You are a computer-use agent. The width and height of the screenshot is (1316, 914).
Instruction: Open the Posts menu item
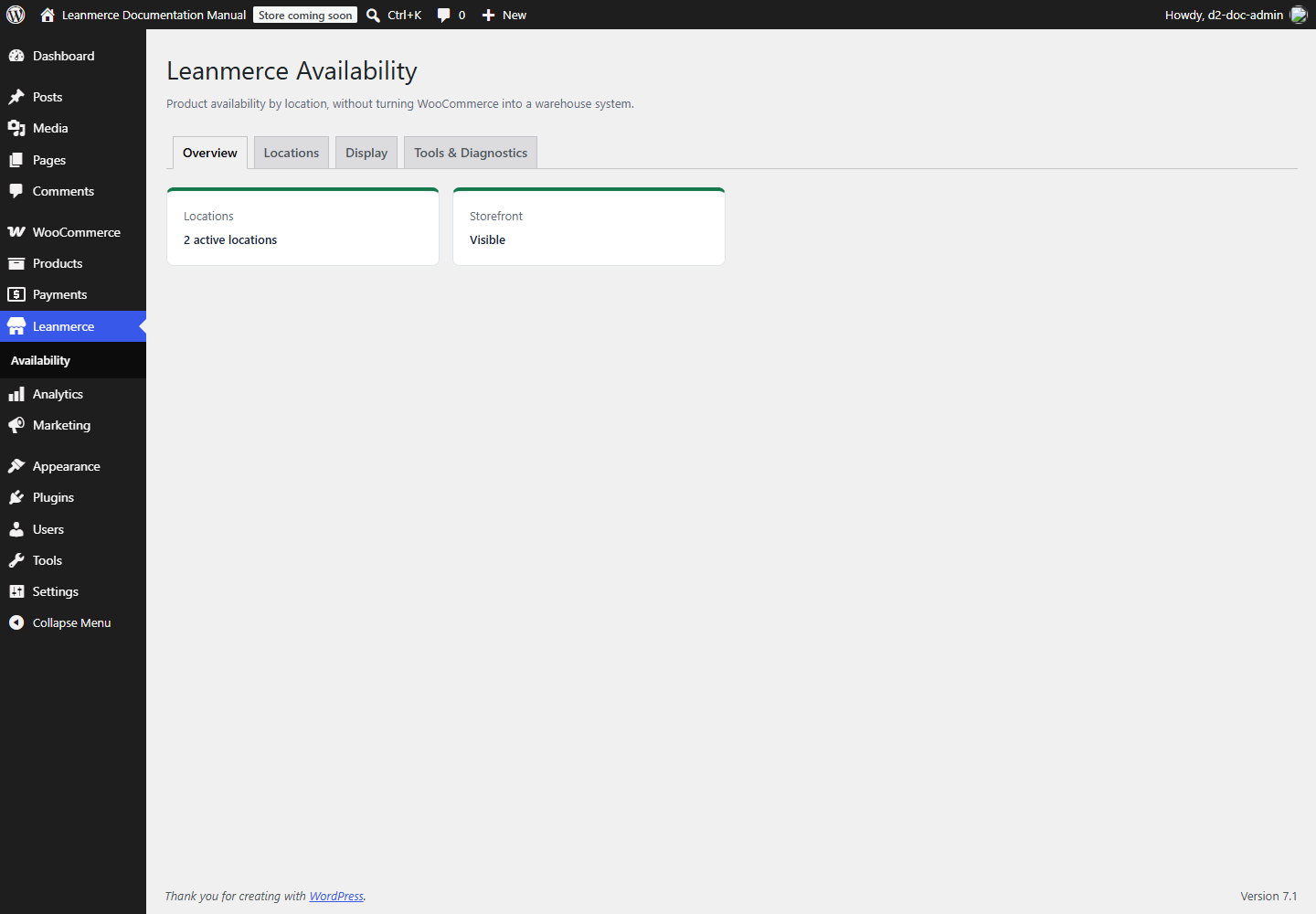point(73,97)
